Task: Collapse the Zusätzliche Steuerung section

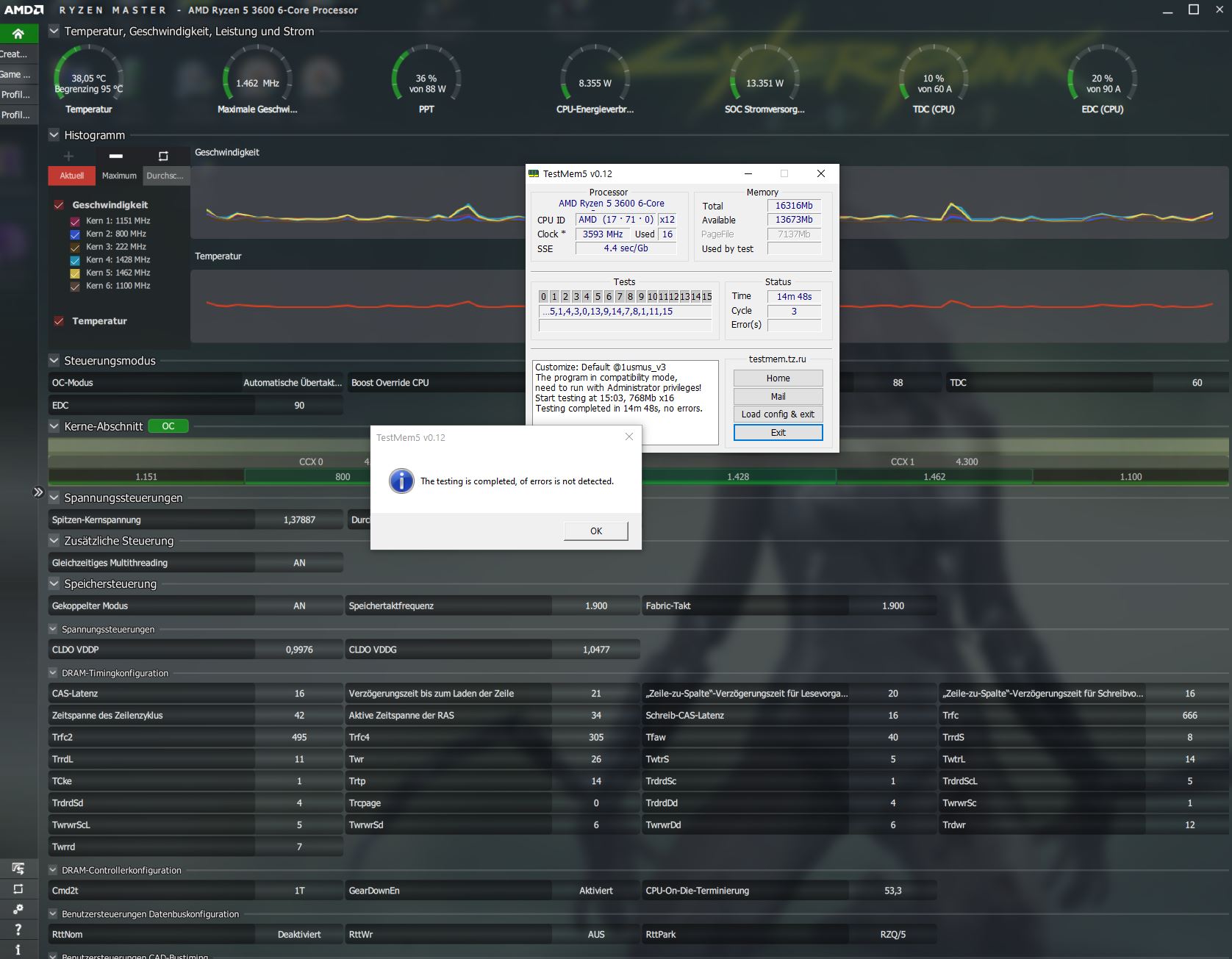Action: click(x=54, y=541)
